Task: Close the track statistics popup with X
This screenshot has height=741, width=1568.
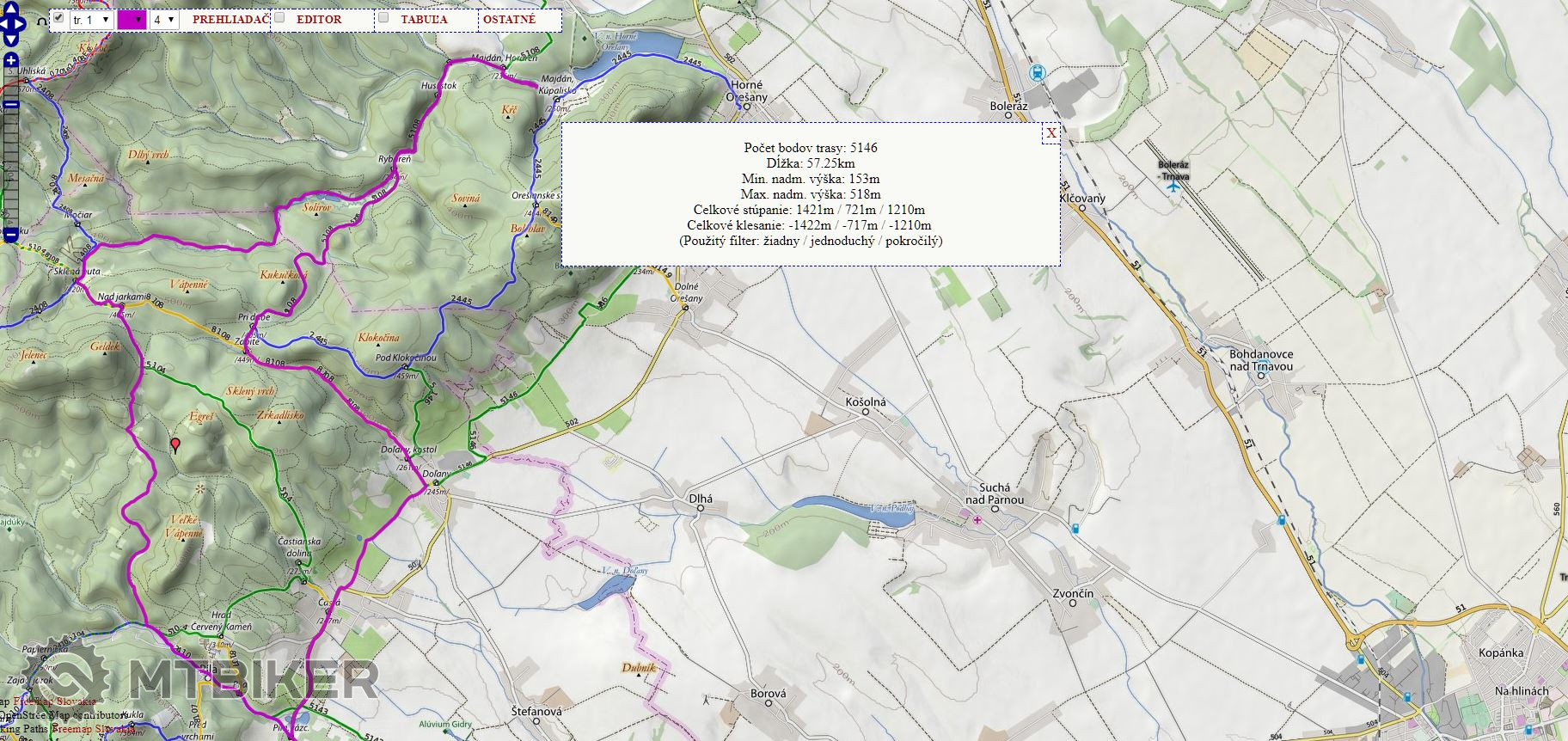Action: point(1050,133)
